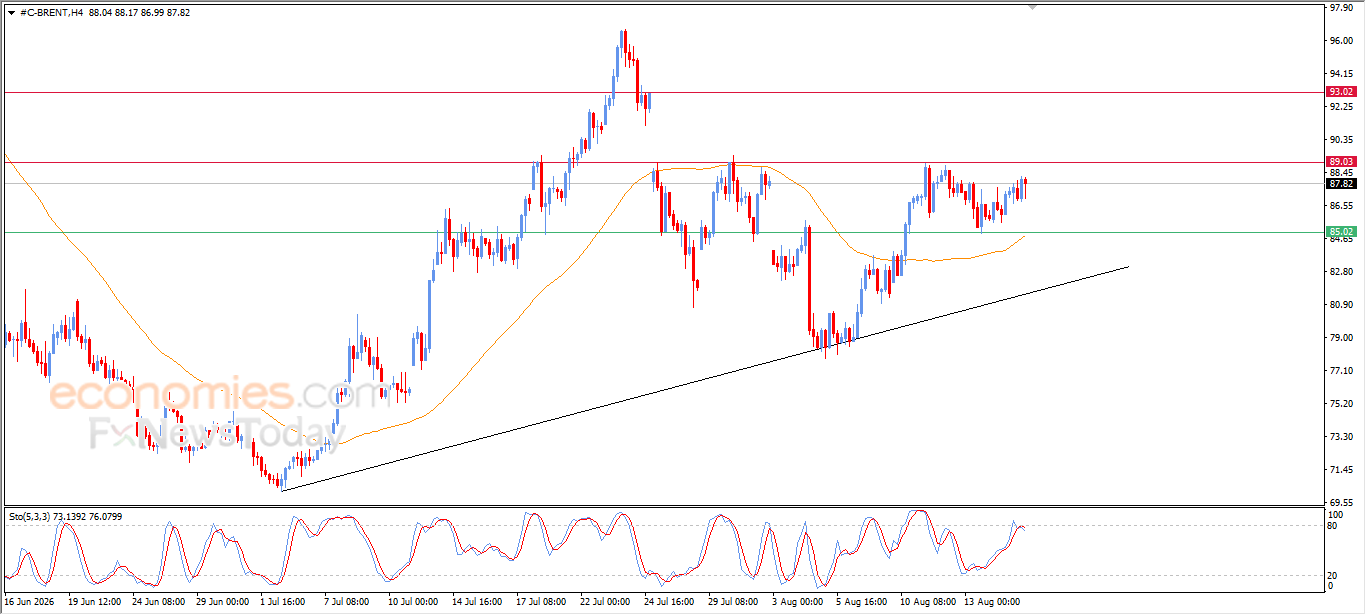Click the 87.82 current price label
The width and height of the screenshot is (1366, 615).
[1340, 184]
